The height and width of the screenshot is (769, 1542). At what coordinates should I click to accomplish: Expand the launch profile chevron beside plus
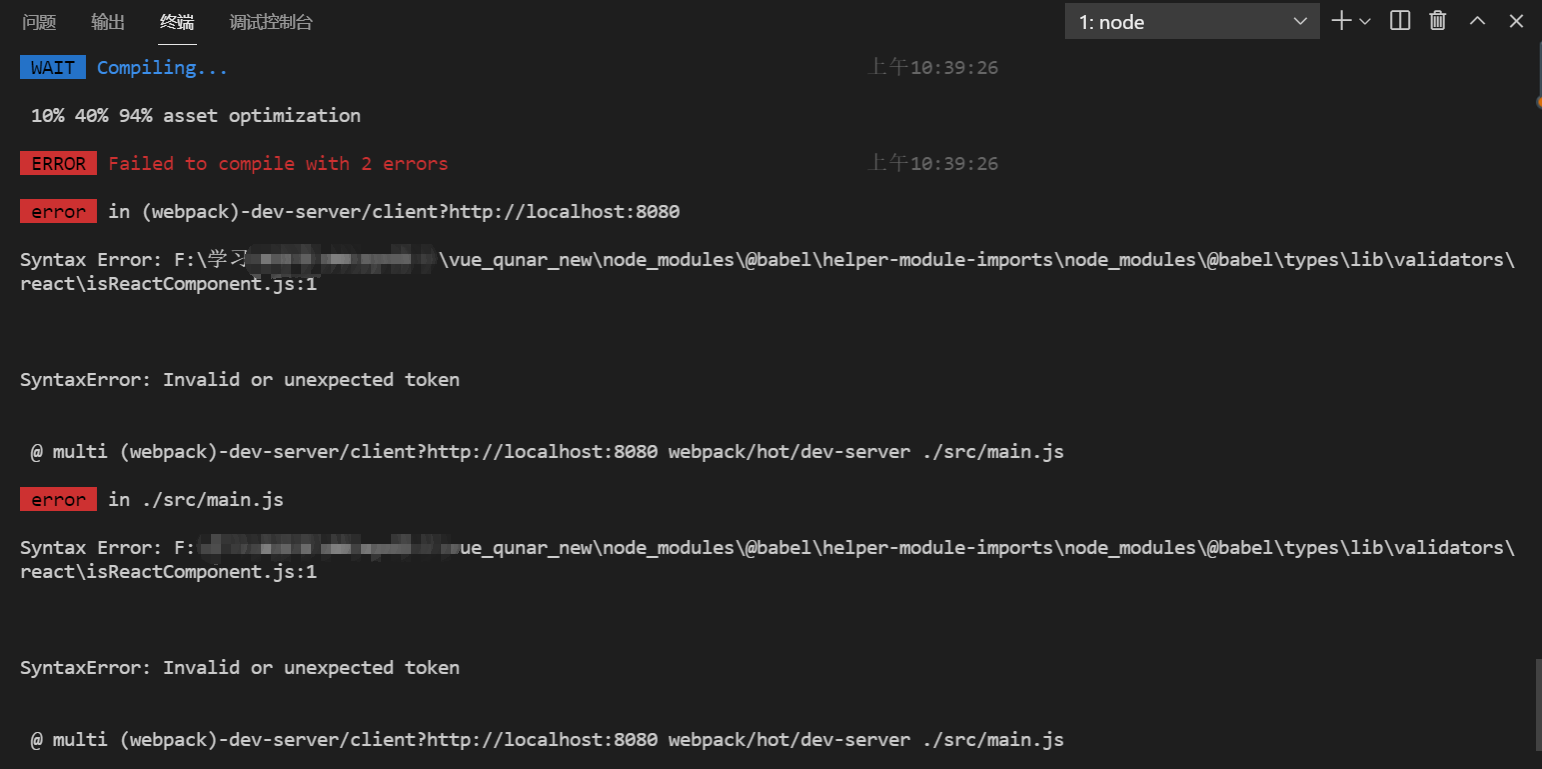(1364, 21)
